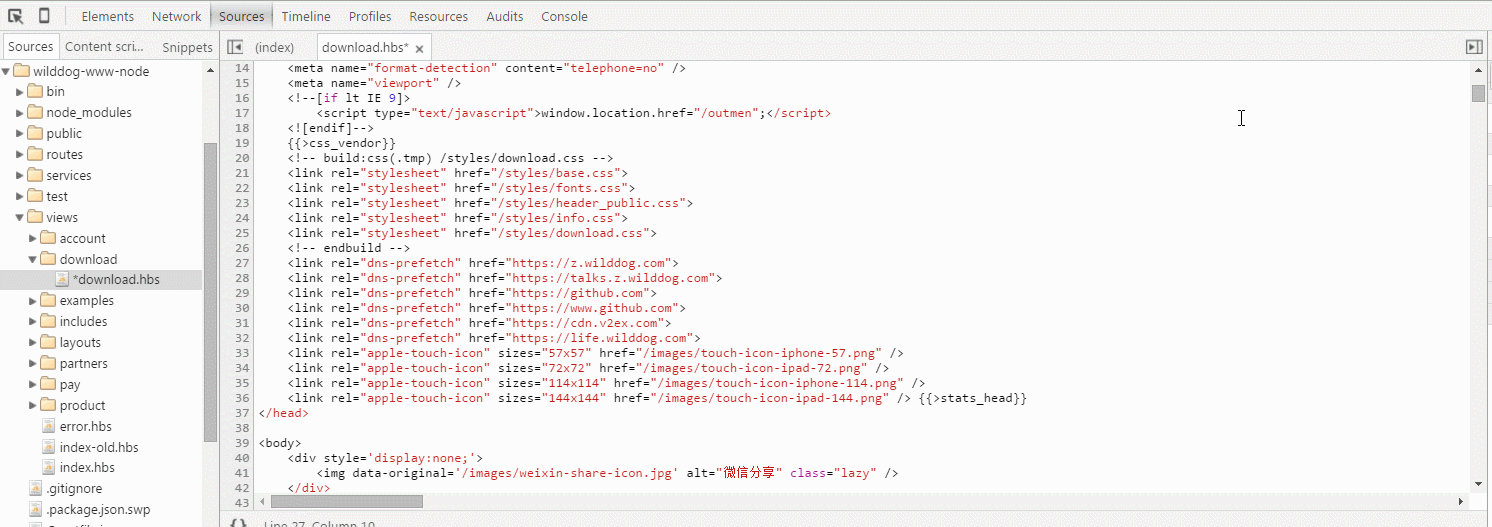
Task: Click the product folder icon
Action: click(x=48, y=405)
